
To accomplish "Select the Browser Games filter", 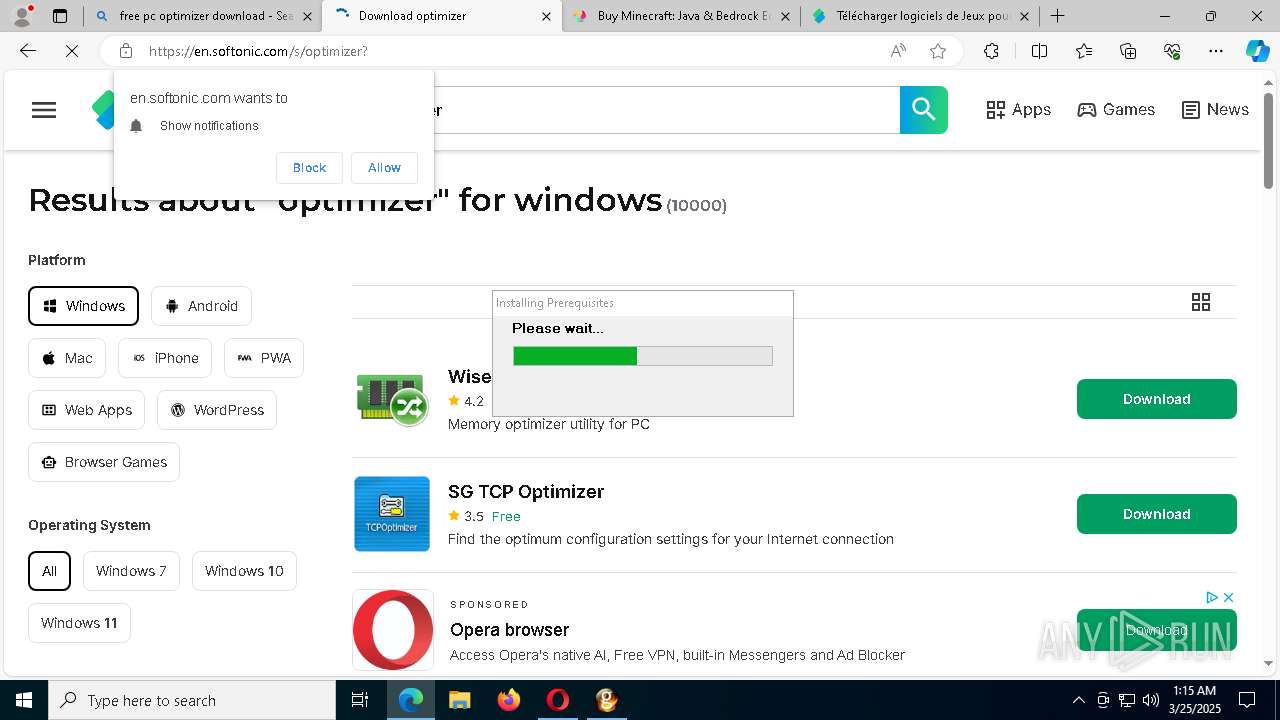I will pos(104,462).
